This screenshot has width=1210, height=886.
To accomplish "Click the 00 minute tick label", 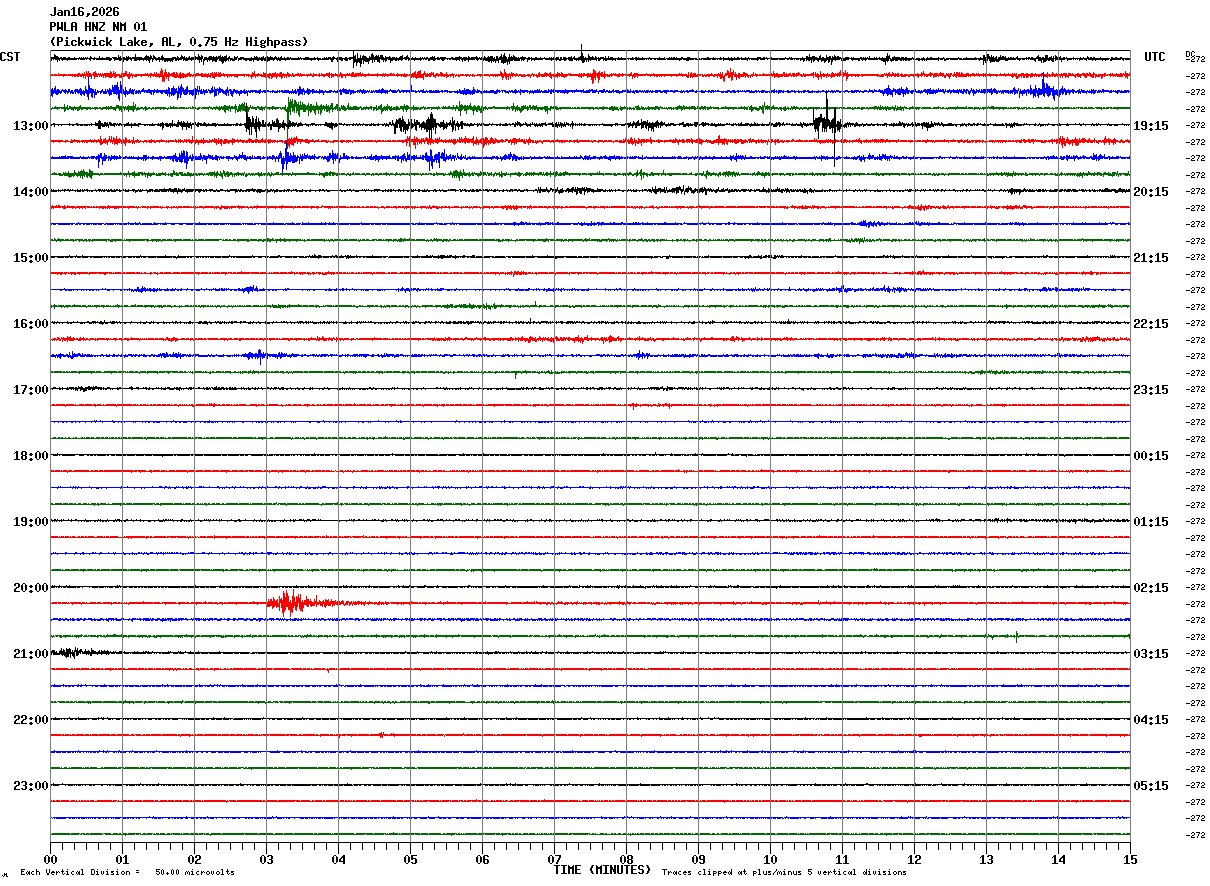I will pos(50,859).
